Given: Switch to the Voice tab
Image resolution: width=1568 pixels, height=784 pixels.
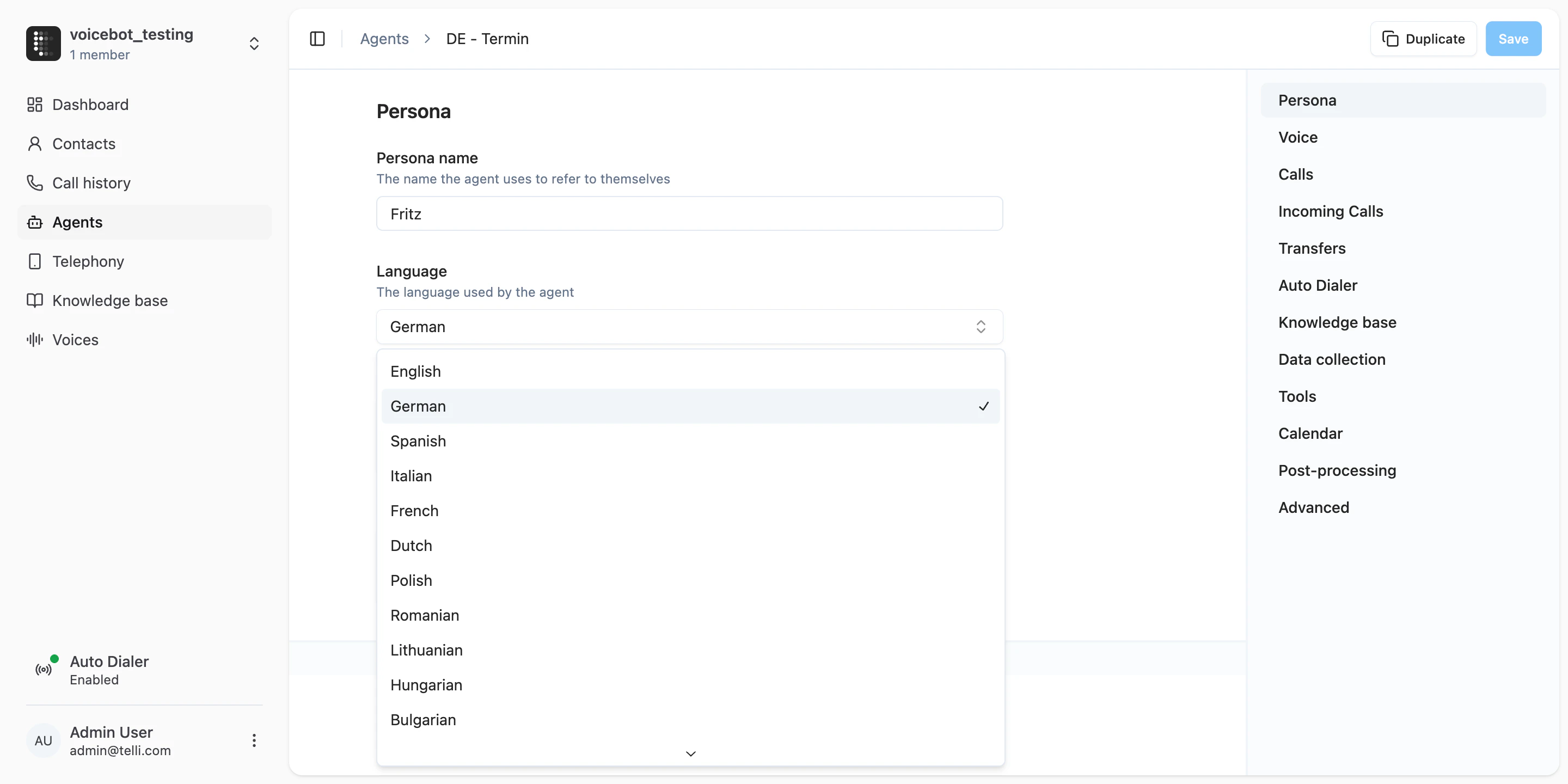Looking at the screenshot, I should click(x=1297, y=137).
